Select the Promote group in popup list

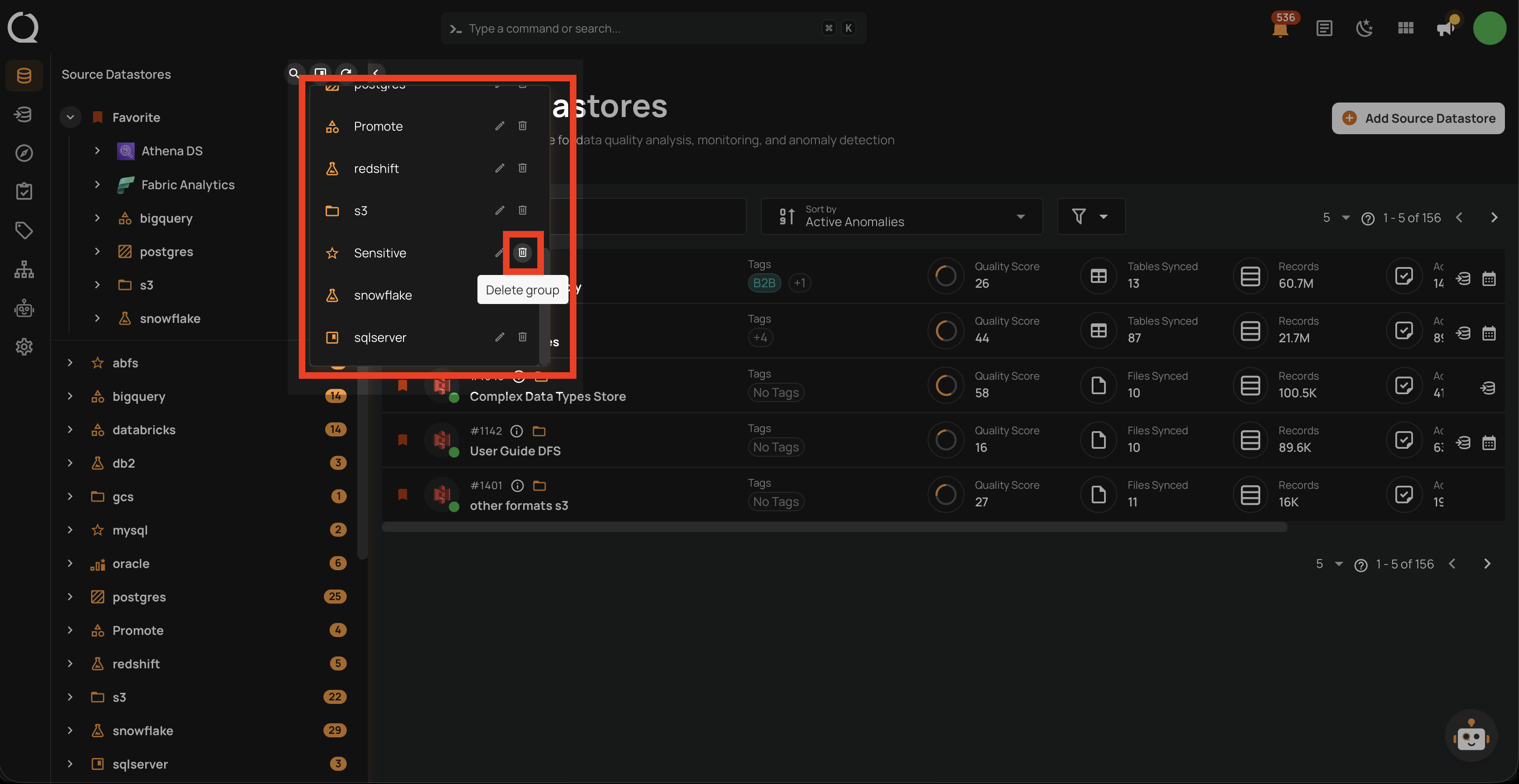[378, 126]
